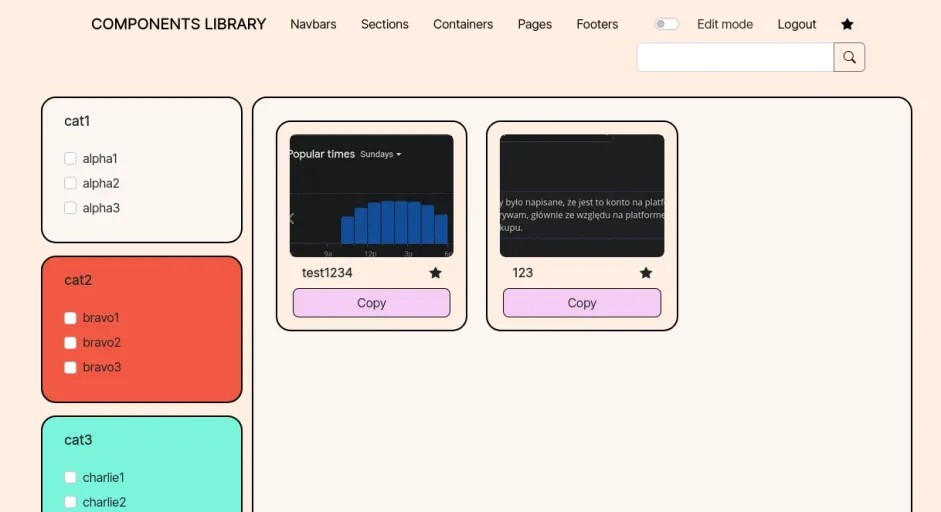Open the Footers nav item
Viewport: 941px width, 512px height.
click(597, 24)
